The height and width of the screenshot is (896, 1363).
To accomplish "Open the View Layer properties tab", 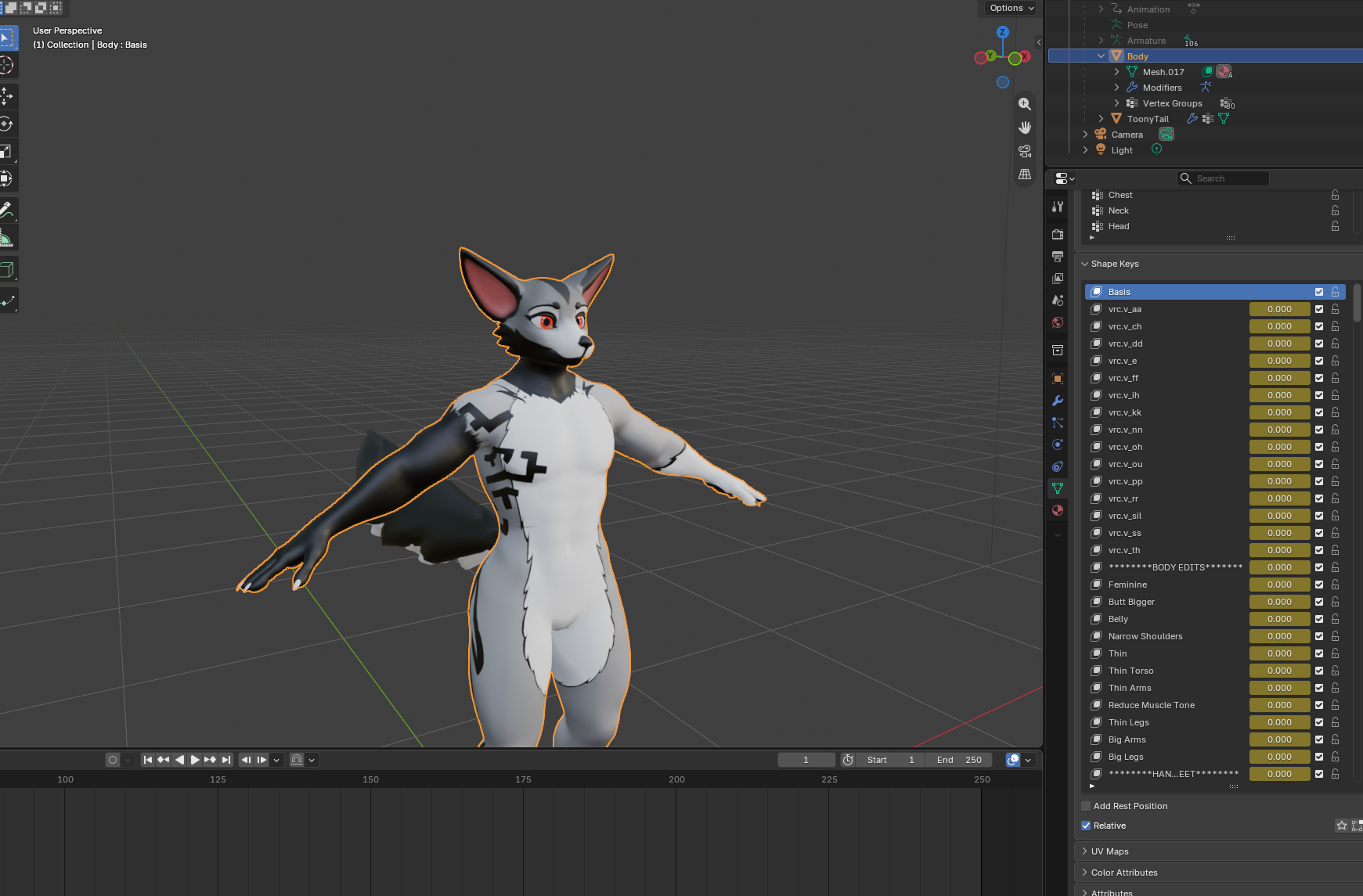I will click(1058, 278).
